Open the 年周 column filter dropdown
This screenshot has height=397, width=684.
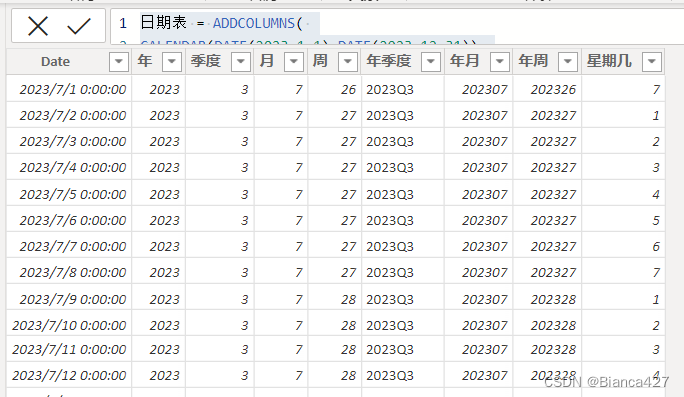pos(568,62)
